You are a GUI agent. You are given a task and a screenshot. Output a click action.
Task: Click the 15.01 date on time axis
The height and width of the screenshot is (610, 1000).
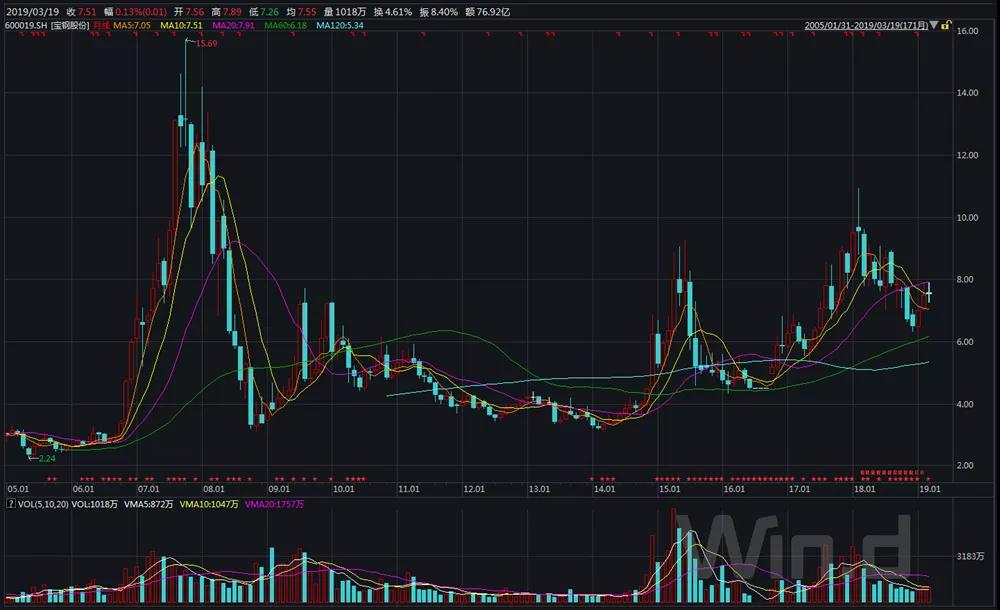(x=669, y=490)
